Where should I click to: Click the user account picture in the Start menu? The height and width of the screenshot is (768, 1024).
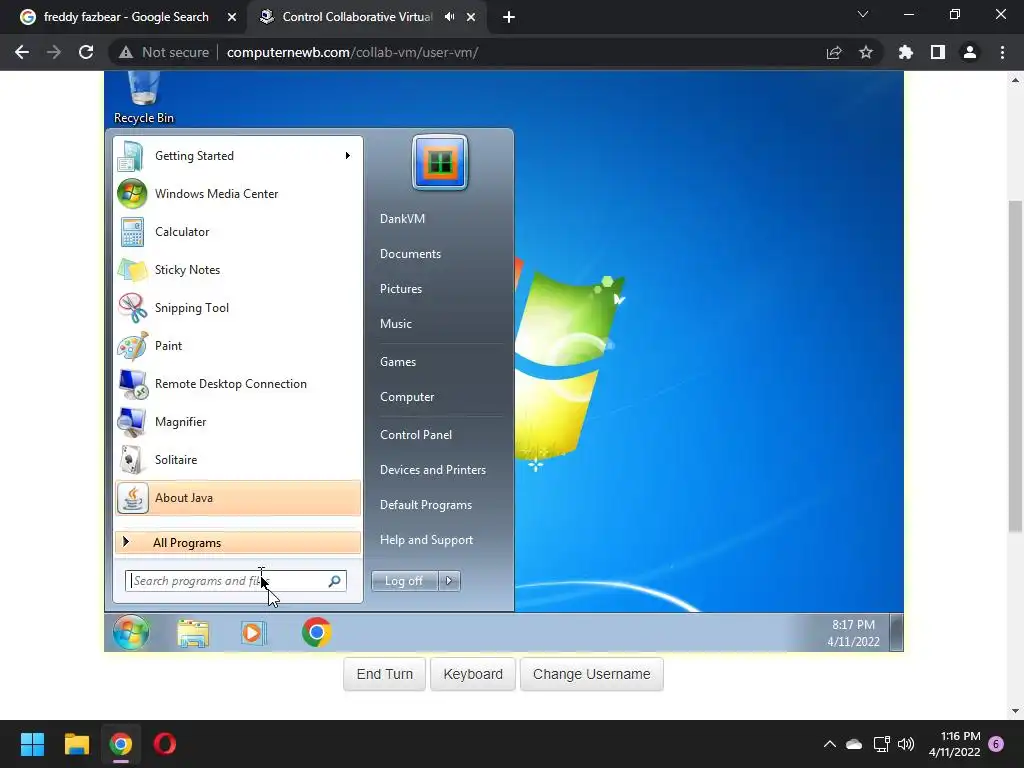(x=440, y=163)
